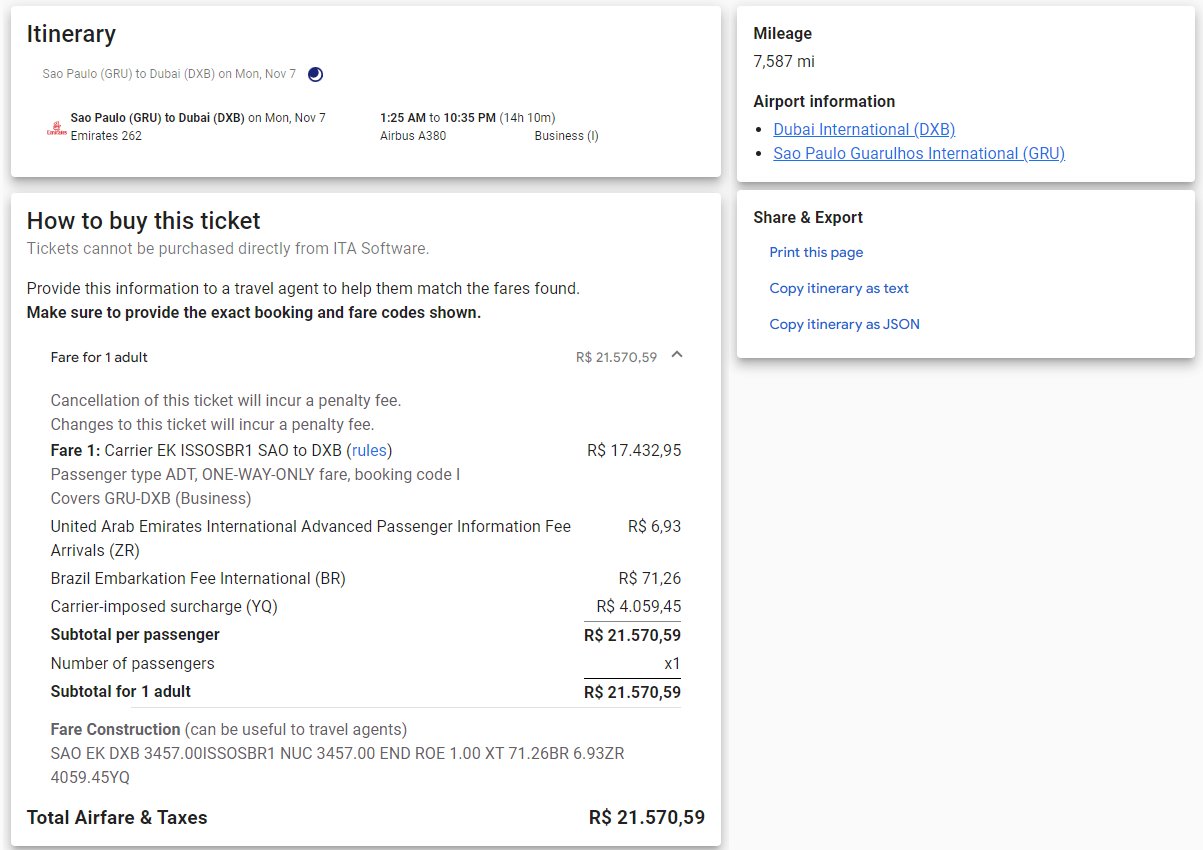Screen dimensions: 1203x850
Task: Click the Mileage heading
Action: point(783,33)
